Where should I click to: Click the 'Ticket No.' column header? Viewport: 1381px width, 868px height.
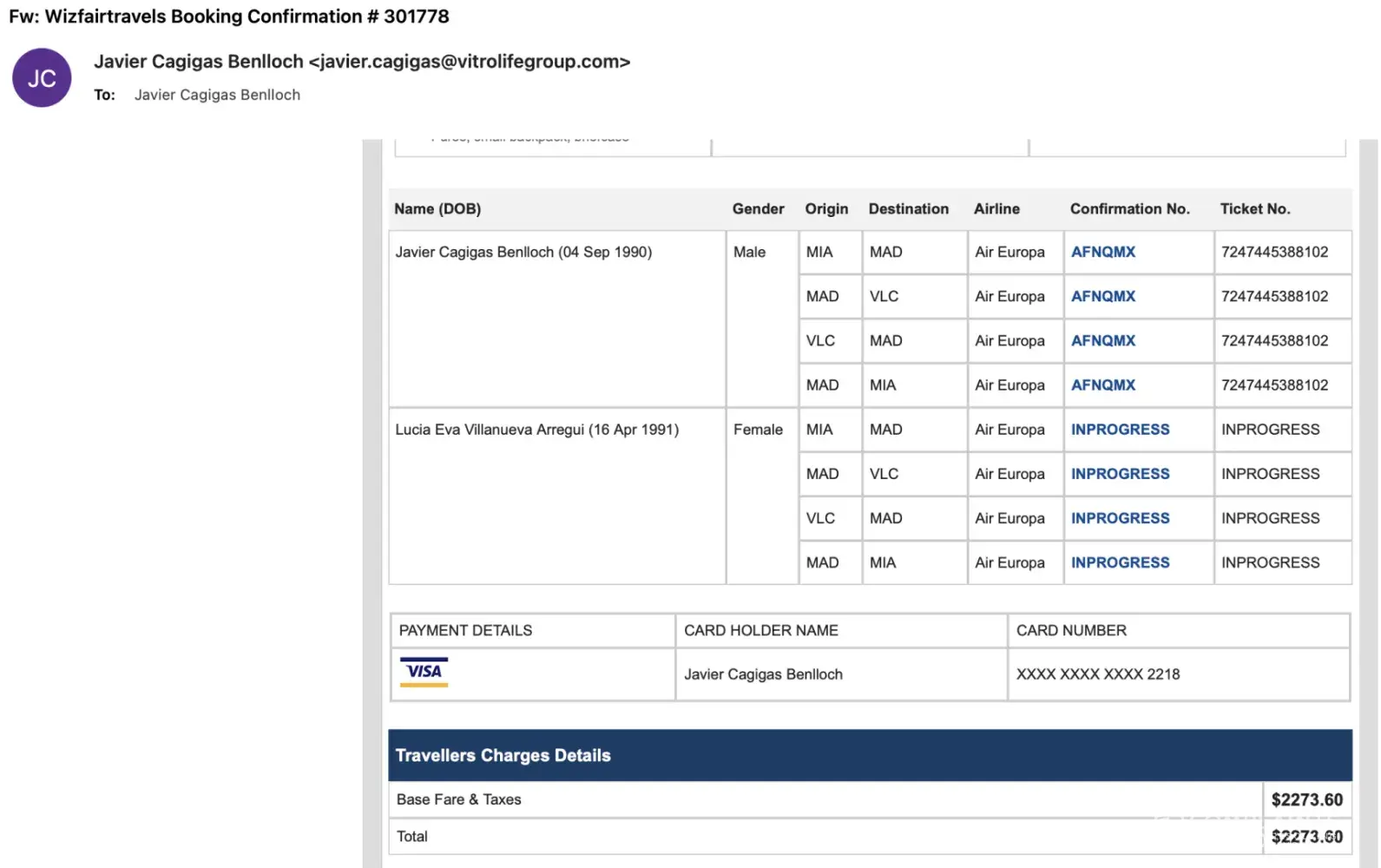[x=1255, y=209]
